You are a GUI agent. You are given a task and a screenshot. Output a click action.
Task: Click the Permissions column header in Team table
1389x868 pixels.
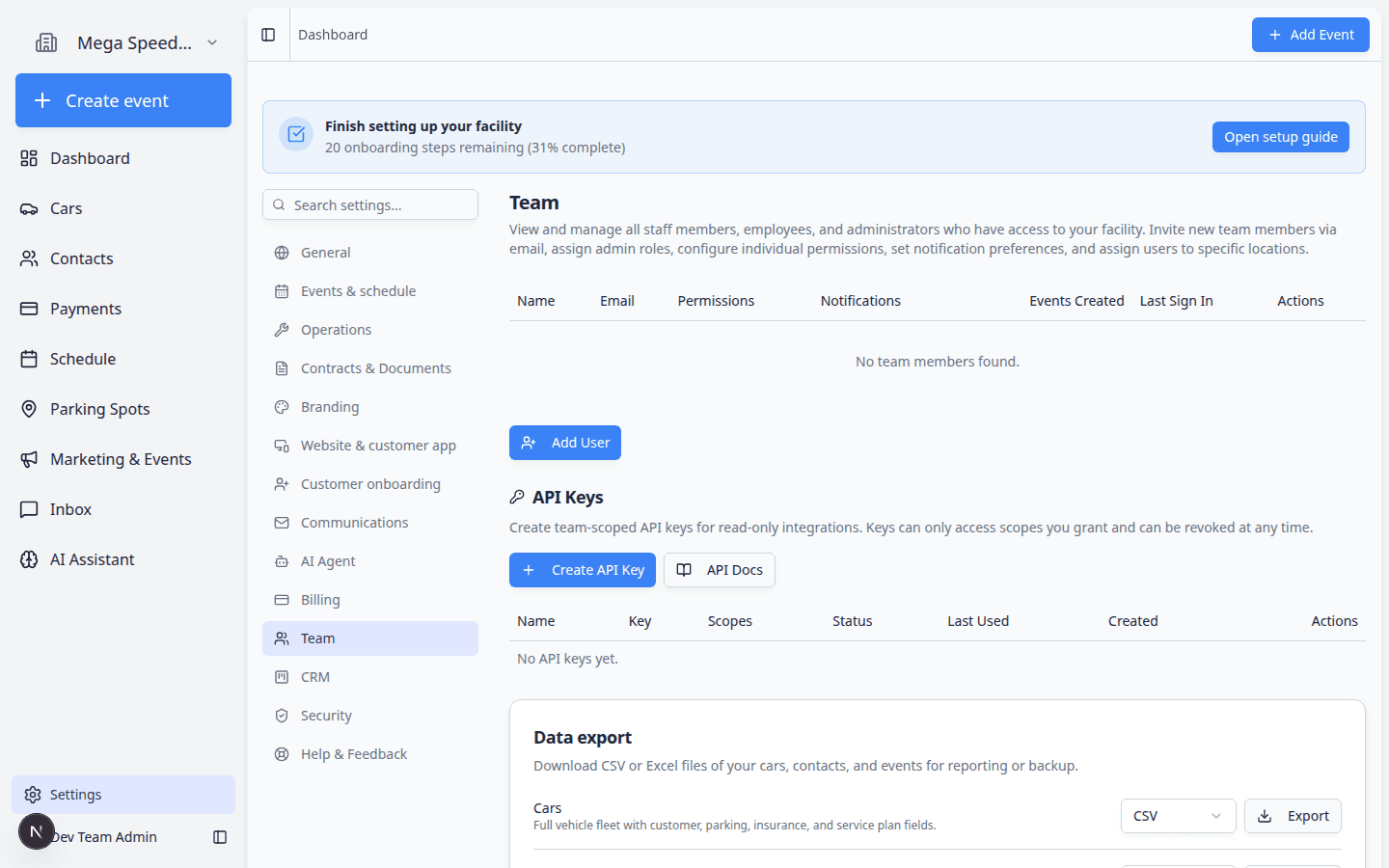[x=716, y=301]
